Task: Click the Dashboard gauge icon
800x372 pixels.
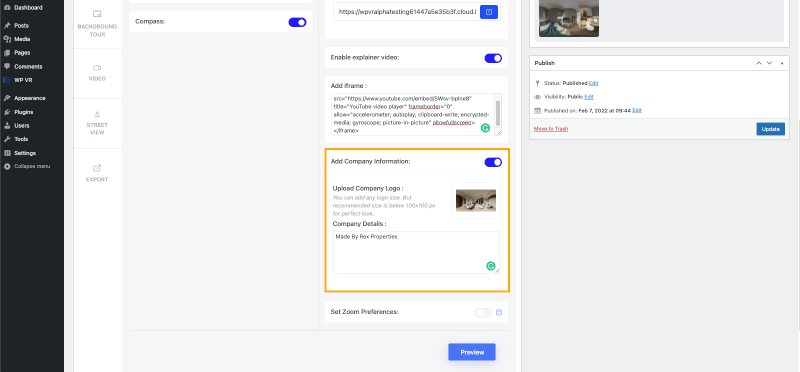Action: [x=7, y=8]
